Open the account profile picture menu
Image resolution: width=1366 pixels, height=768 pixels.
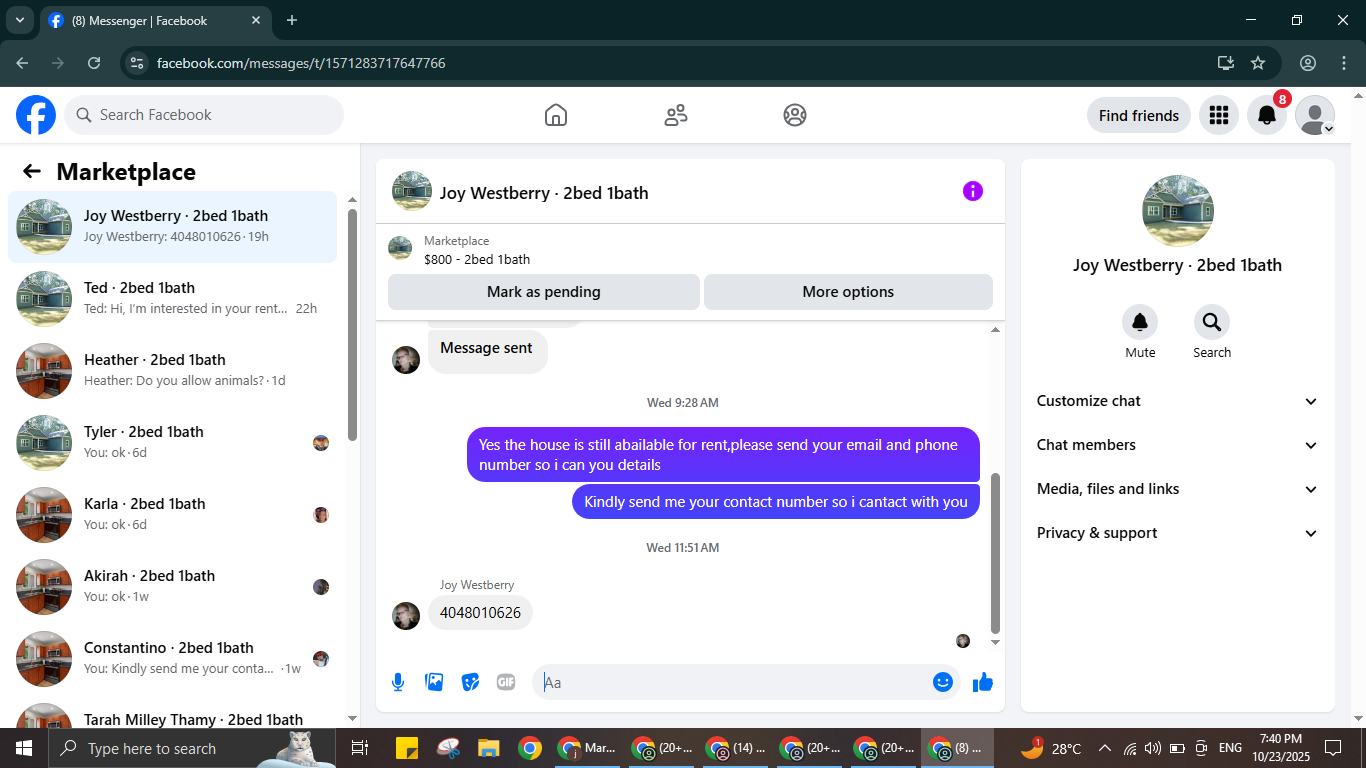(1315, 115)
